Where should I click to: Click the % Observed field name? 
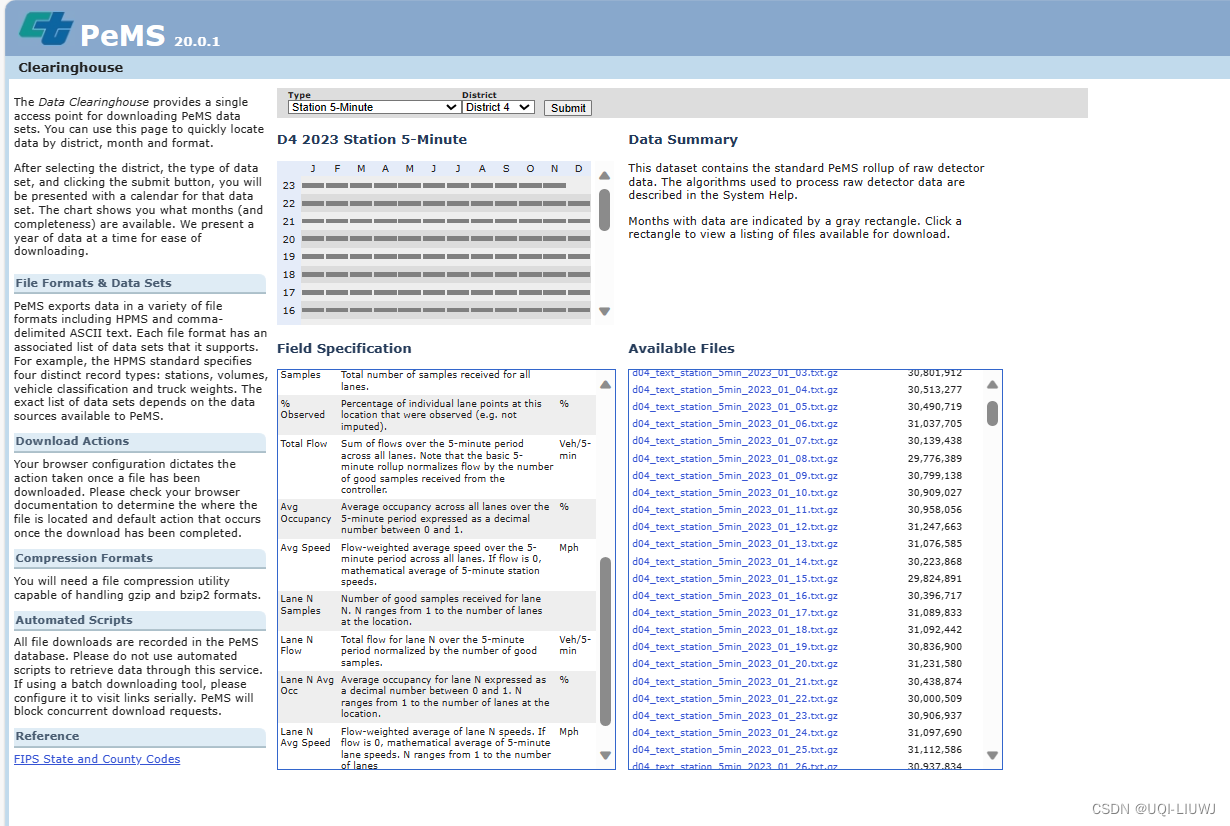(303, 409)
